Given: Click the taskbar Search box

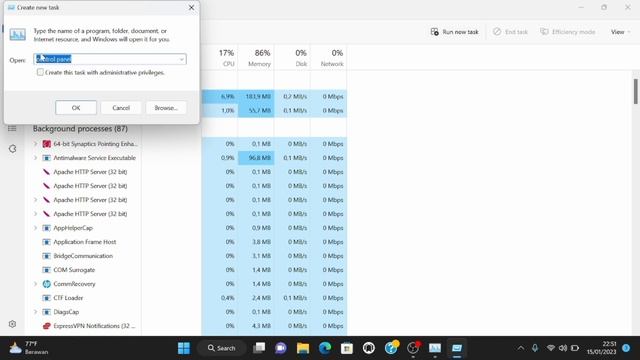Looking at the screenshot, I should point(222,348).
